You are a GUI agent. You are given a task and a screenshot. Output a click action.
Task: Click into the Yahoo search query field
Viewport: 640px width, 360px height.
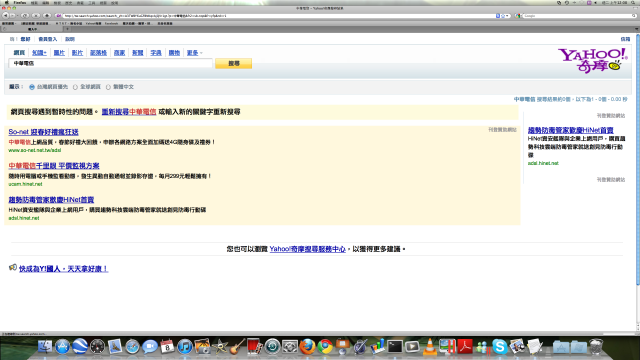110,63
